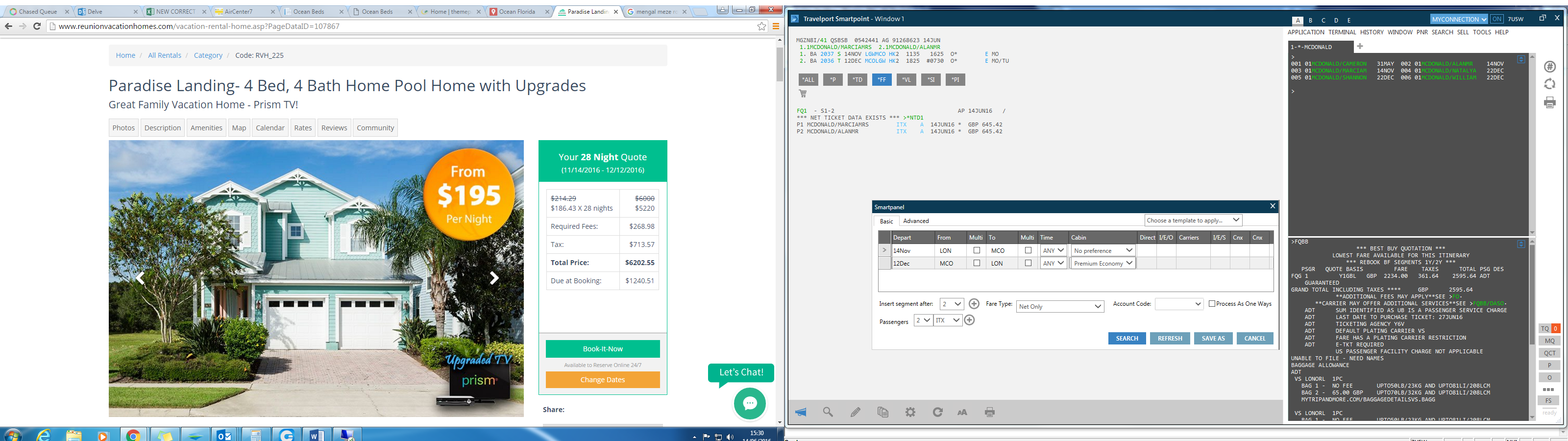Check first Multi box in the 12Dec row

(977, 263)
